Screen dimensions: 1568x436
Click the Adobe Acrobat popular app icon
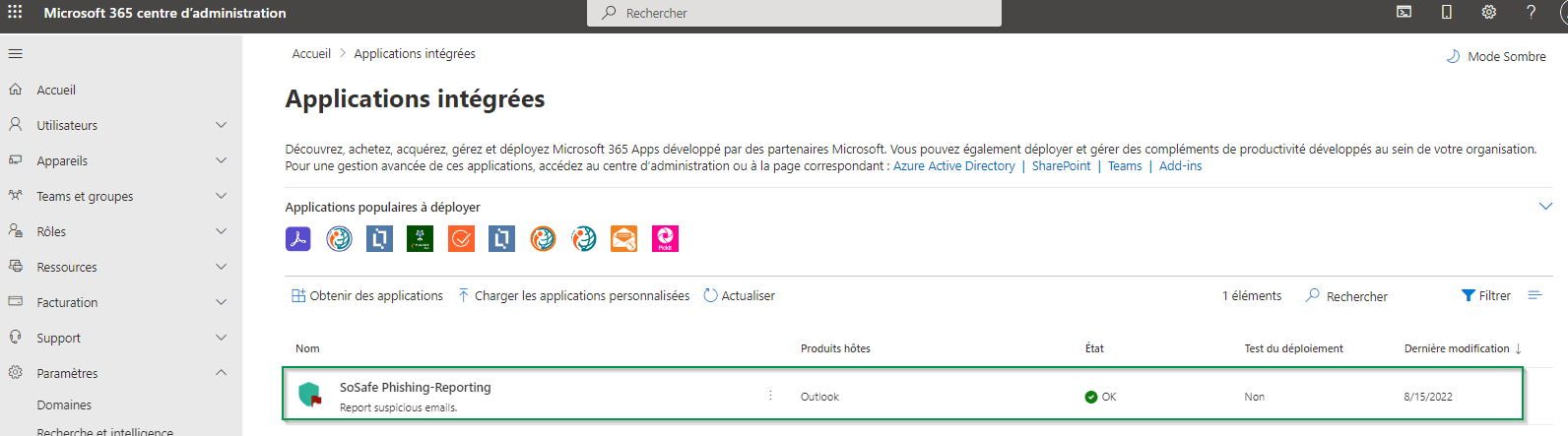pyautogui.click(x=298, y=239)
